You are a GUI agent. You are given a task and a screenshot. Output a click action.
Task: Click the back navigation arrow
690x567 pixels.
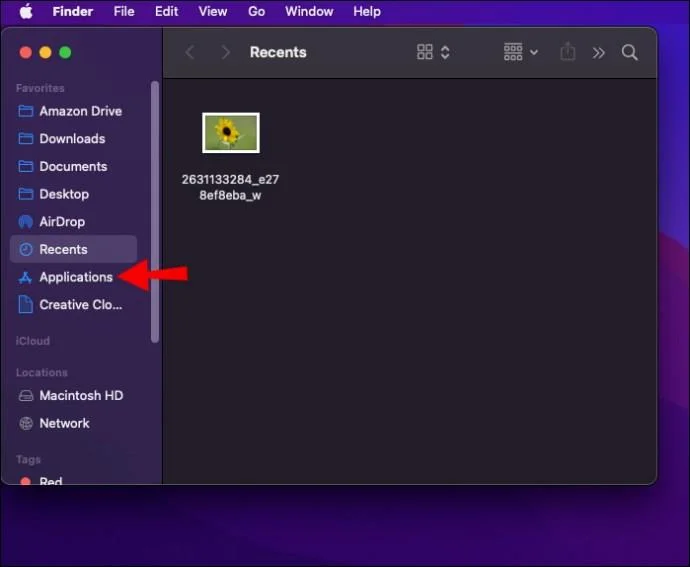point(190,52)
